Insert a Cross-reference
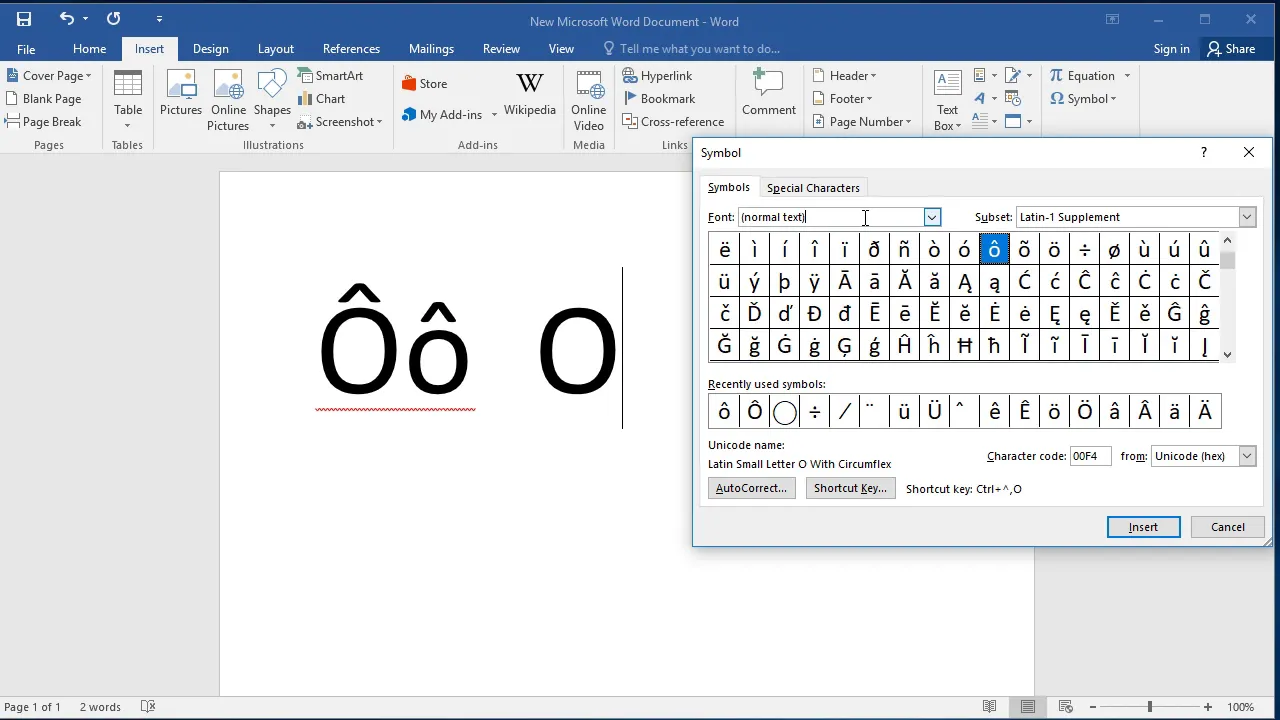 click(x=673, y=122)
